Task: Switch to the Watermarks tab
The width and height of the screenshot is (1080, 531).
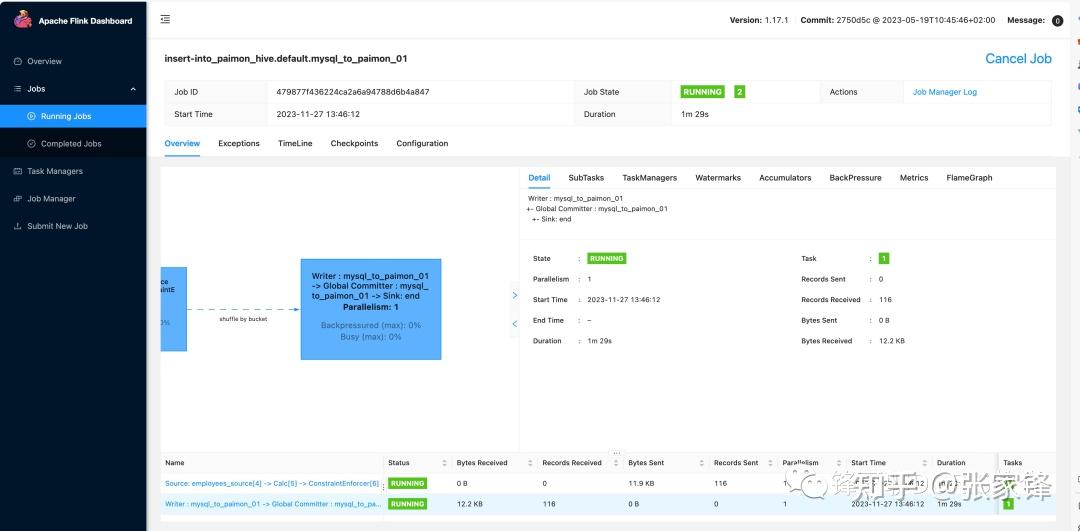Action: coord(718,178)
